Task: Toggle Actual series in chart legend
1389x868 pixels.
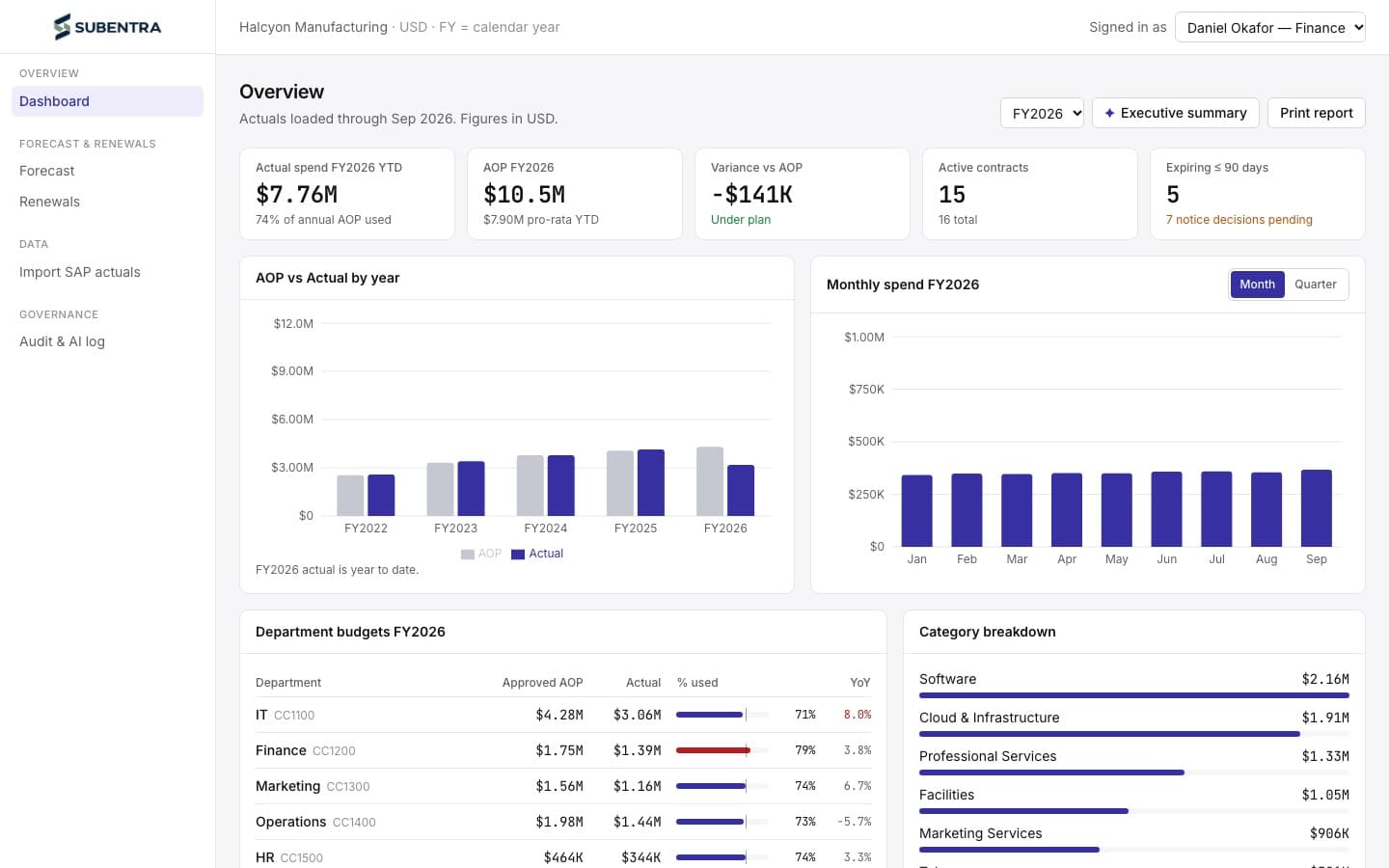Action: [537, 554]
